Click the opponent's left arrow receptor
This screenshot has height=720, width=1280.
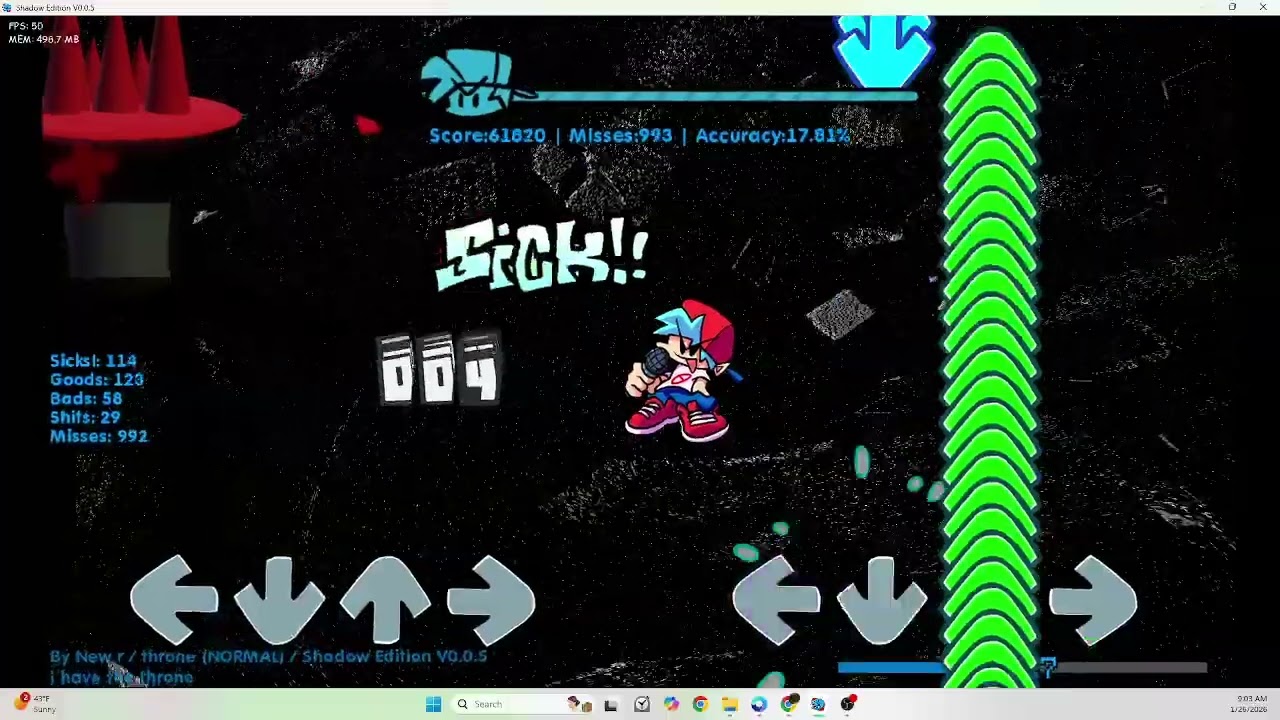[174, 600]
